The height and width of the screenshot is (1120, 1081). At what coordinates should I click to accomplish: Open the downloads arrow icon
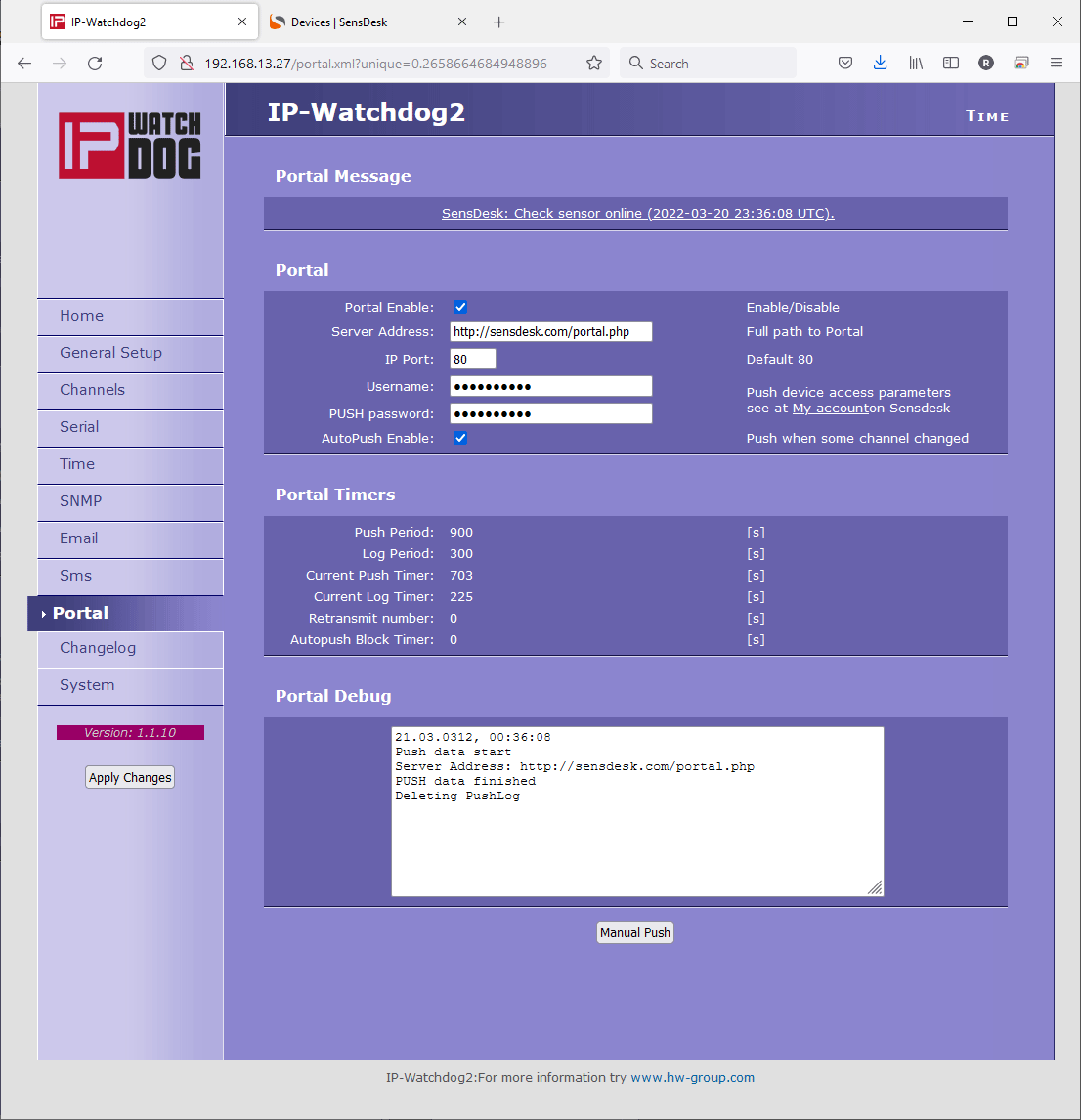tap(881, 63)
